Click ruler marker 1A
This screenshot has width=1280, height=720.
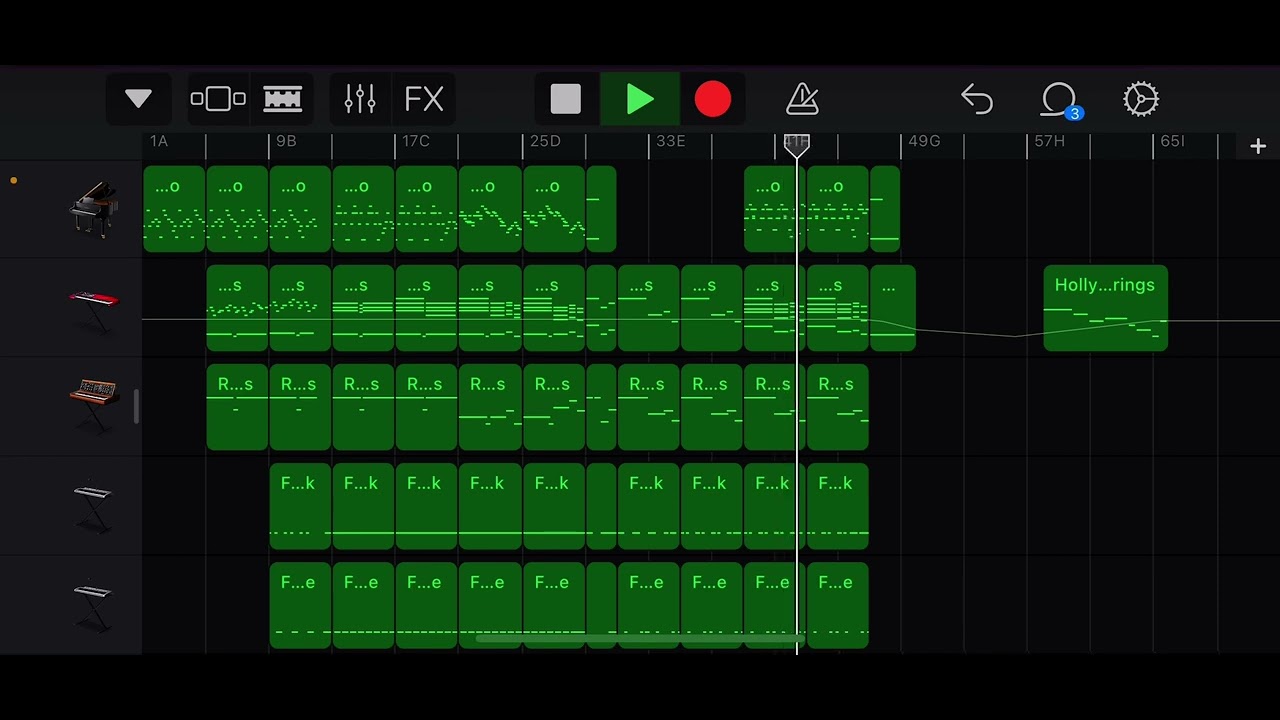[x=159, y=141]
